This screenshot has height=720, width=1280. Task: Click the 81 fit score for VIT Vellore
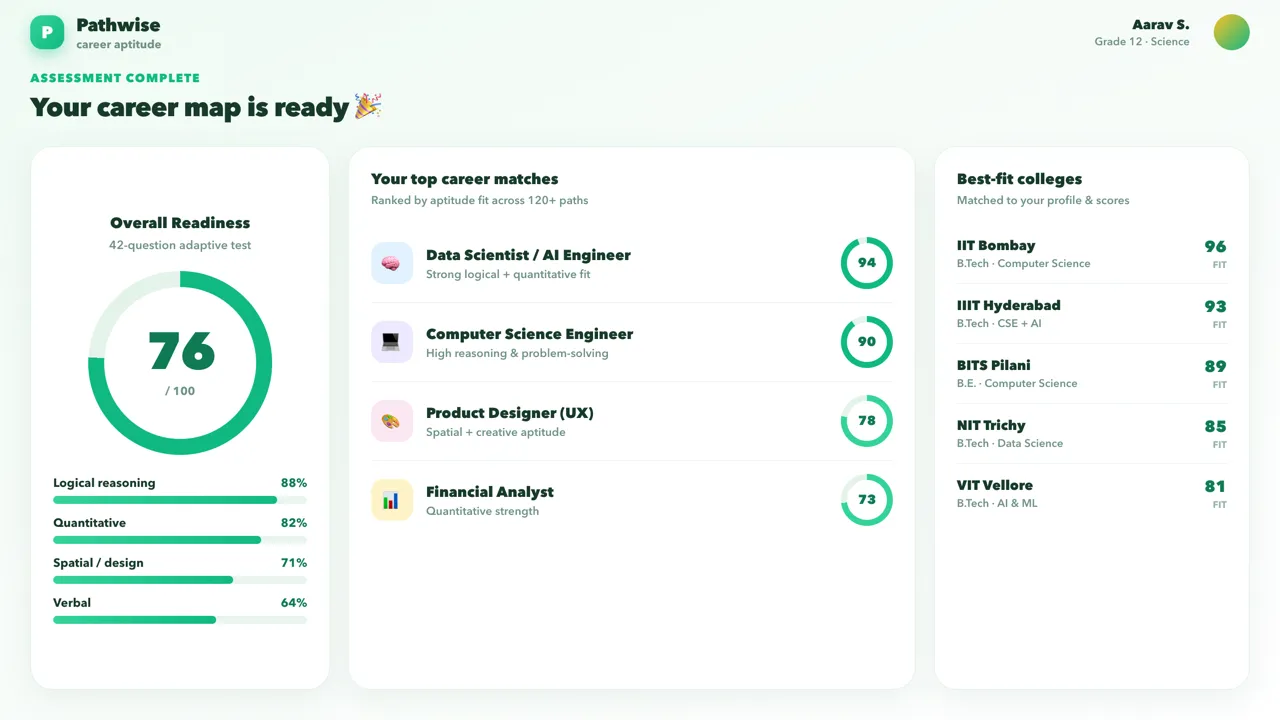point(1215,487)
